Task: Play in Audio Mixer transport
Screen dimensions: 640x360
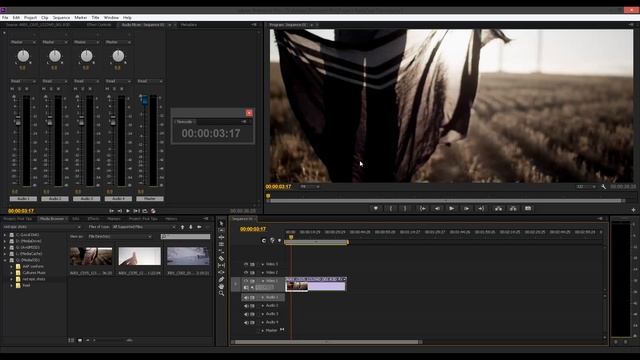Action: point(128,211)
